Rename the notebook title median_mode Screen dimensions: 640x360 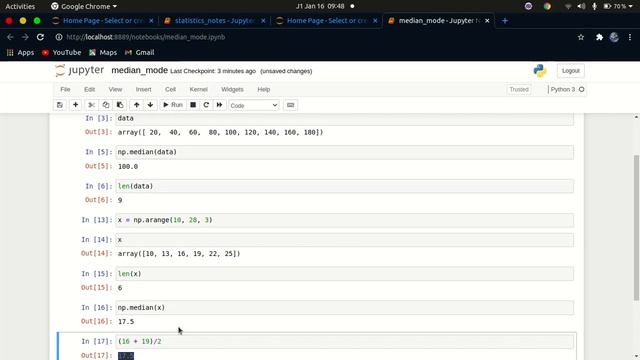[140, 70]
